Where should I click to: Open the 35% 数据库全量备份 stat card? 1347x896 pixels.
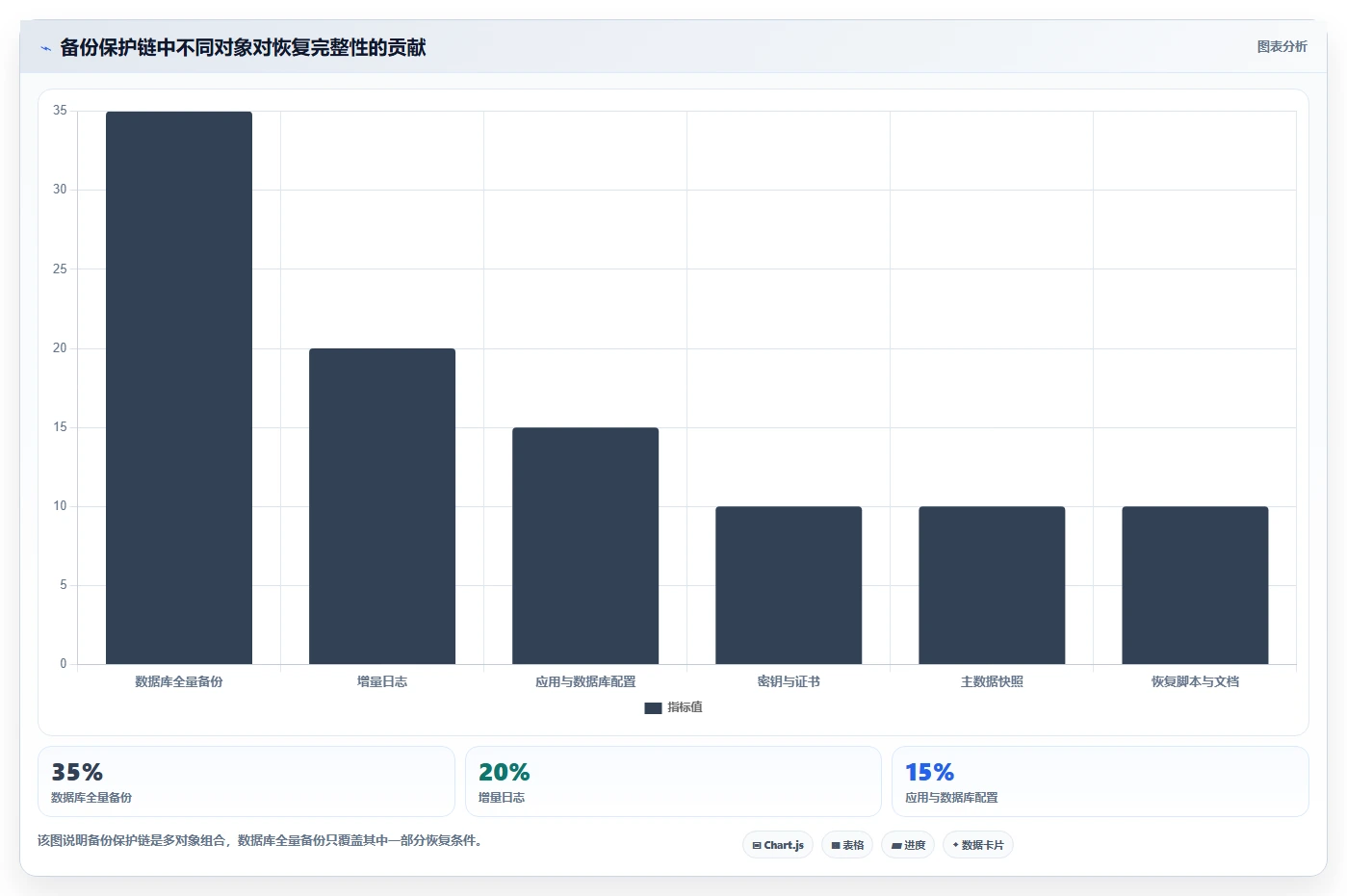click(246, 781)
